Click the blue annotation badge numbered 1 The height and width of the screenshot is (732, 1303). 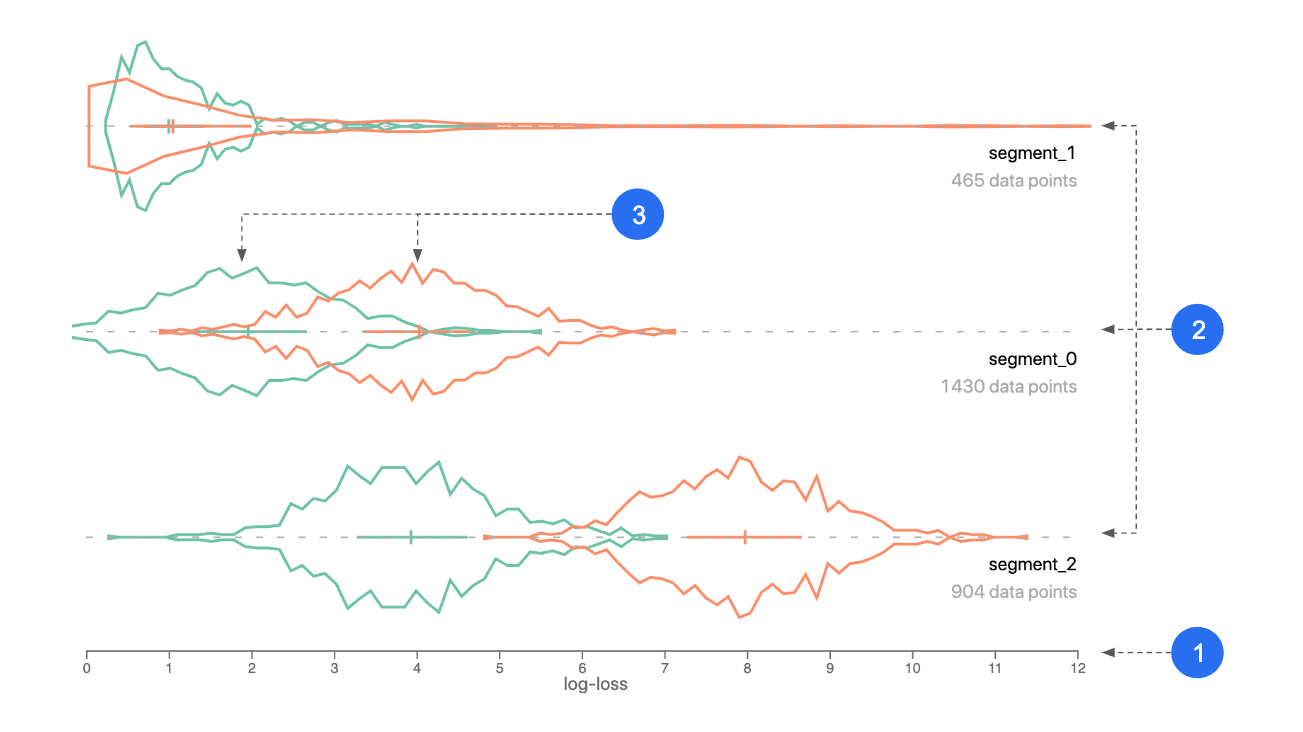(1197, 653)
